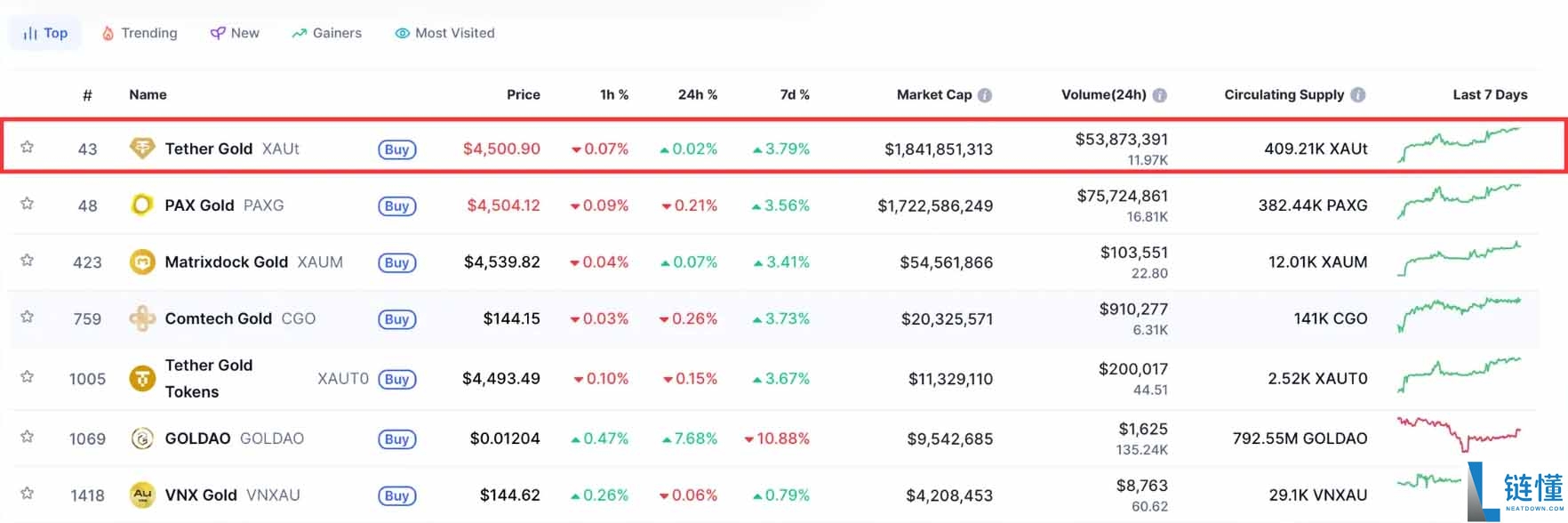
Task: Open the Most Visited tab
Action: tap(445, 33)
